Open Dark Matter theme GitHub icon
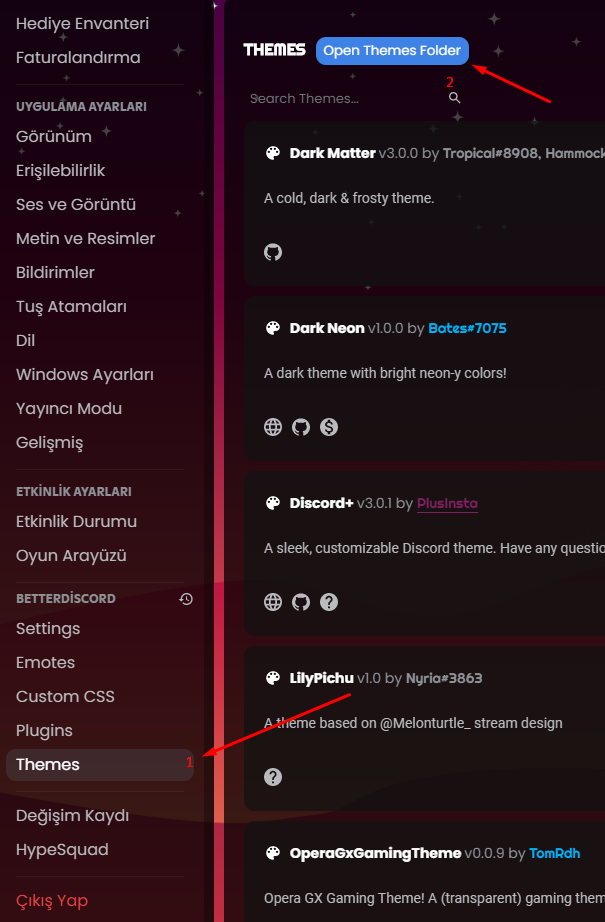Image resolution: width=605 pixels, height=922 pixels. pos(273,252)
